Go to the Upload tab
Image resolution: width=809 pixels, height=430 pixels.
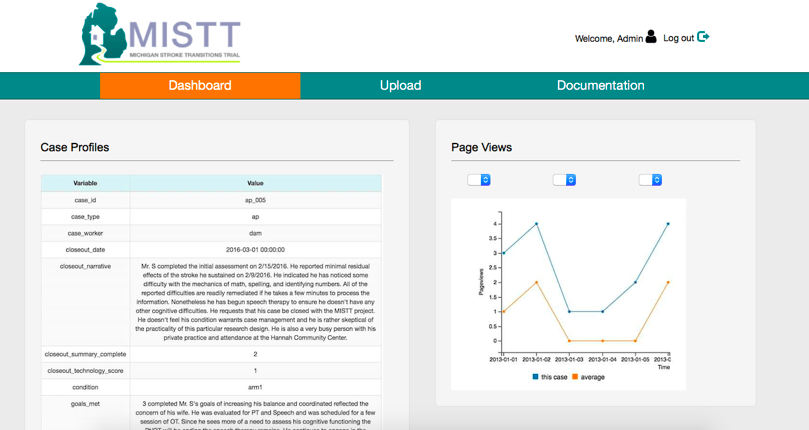click(x=400, y=86)
